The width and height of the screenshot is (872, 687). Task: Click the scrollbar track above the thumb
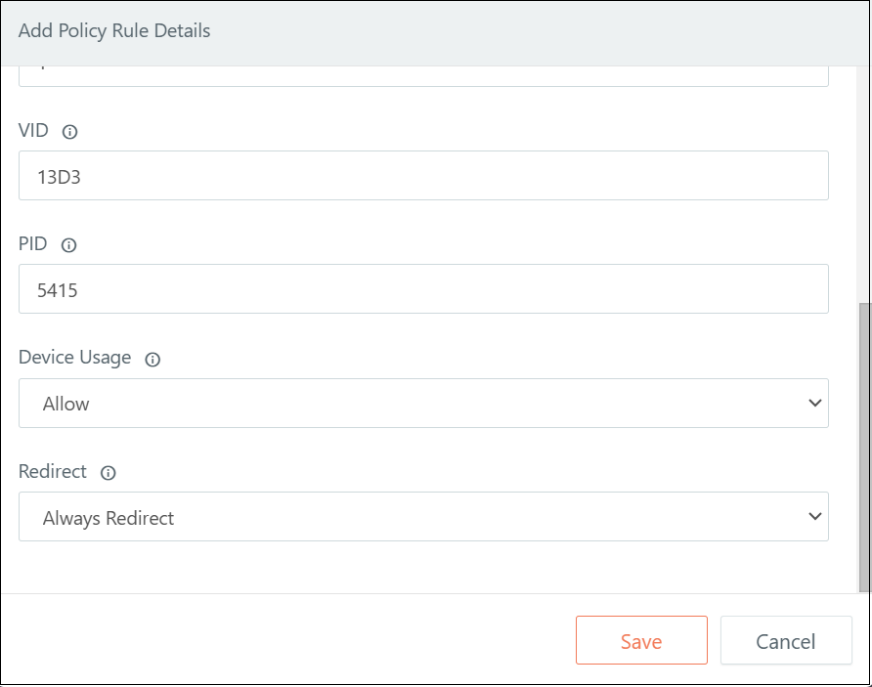864,185
